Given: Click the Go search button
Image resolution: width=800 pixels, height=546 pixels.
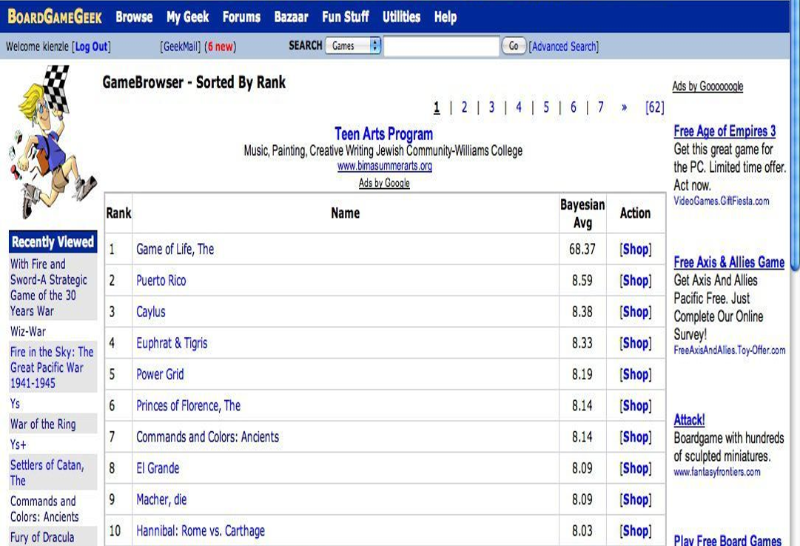Looking at the screenshot, I should 514,46.
